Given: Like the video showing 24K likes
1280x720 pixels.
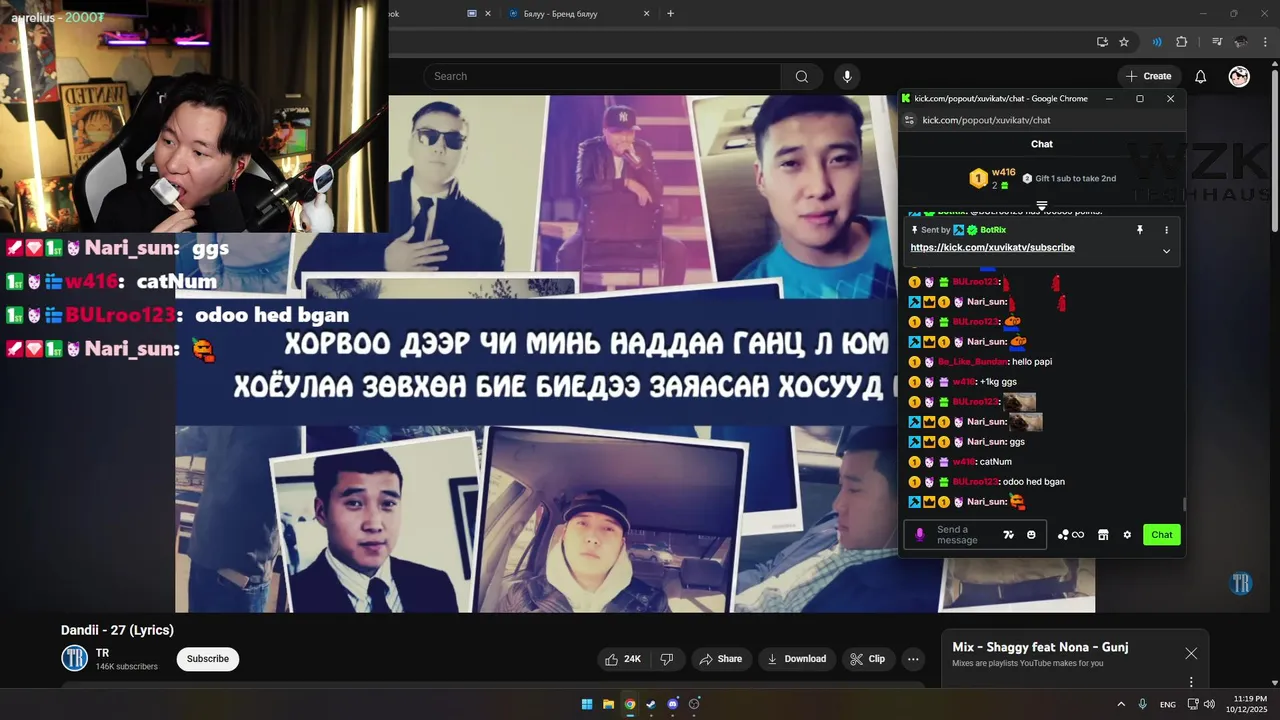Looking at the screenshot, I should 622,659.
